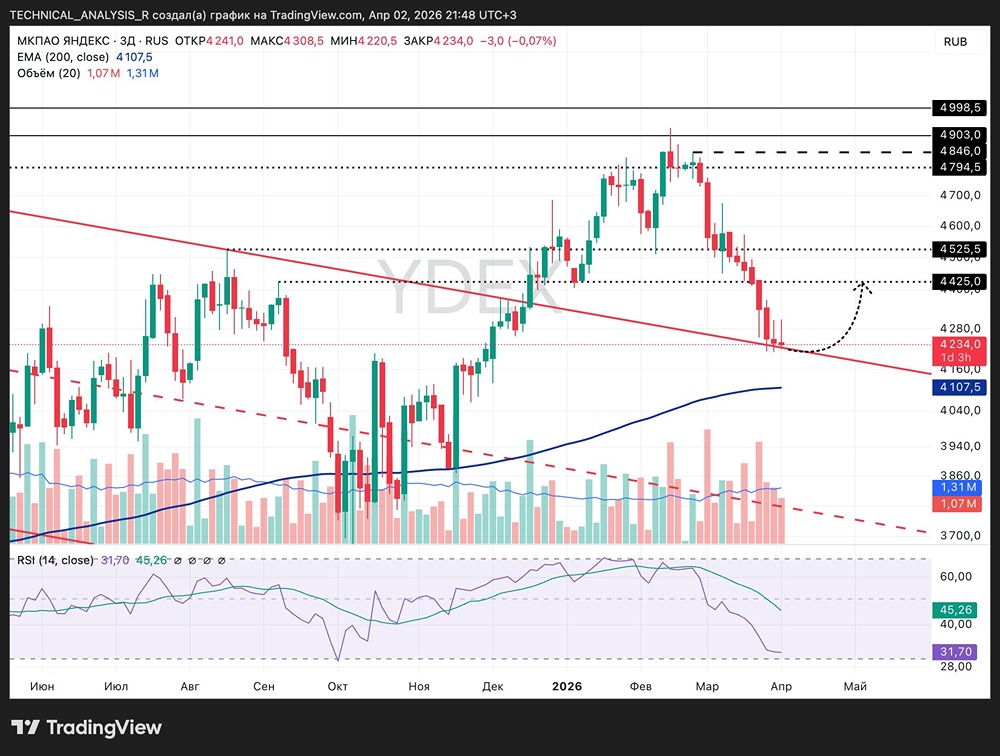The height and width of the screenshot is (756, 1000).
Task: Select the RSI (14, close) indicator legend
Action: click(x=55, y=560)
